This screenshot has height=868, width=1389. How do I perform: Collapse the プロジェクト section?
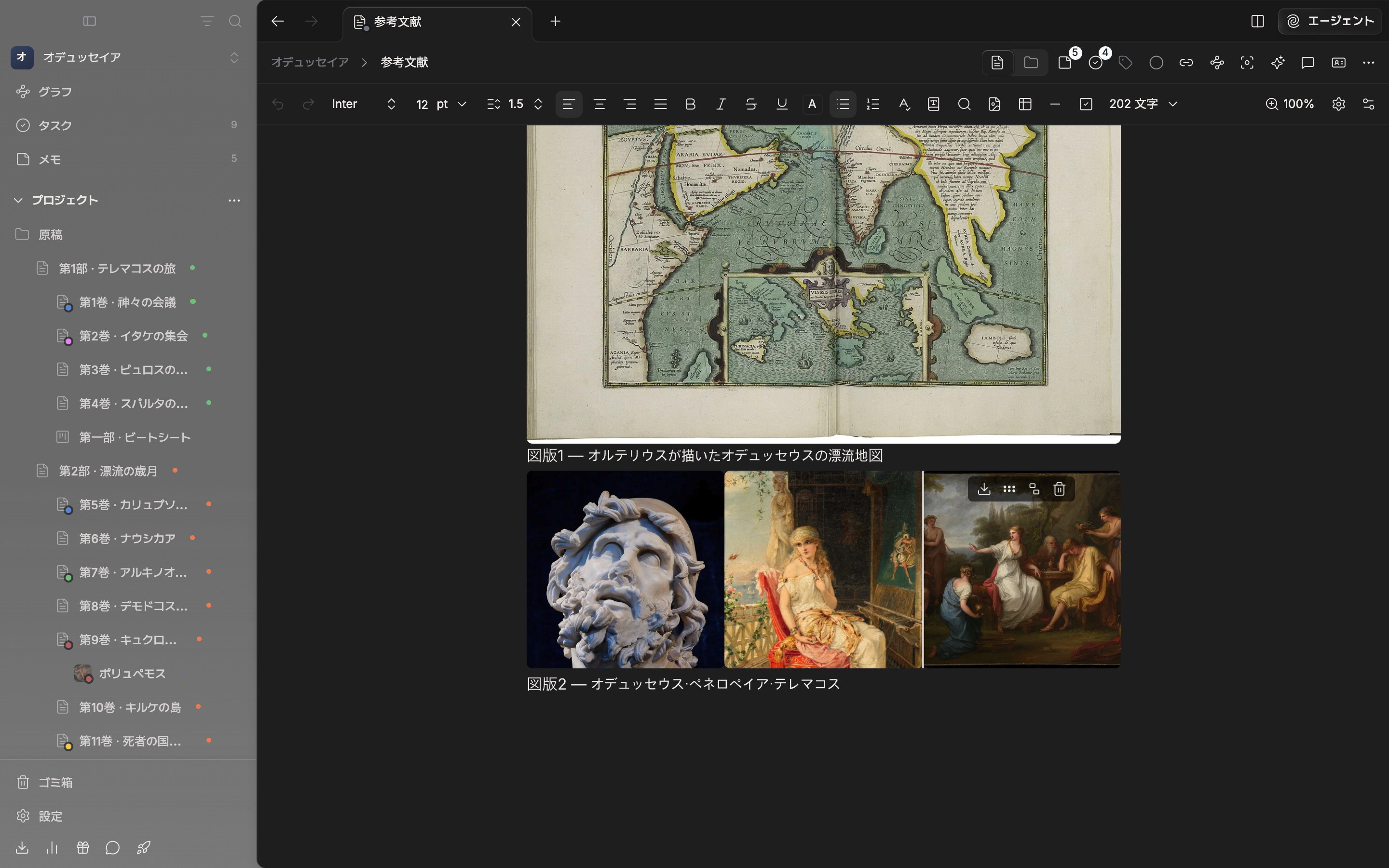coord(18,200)
